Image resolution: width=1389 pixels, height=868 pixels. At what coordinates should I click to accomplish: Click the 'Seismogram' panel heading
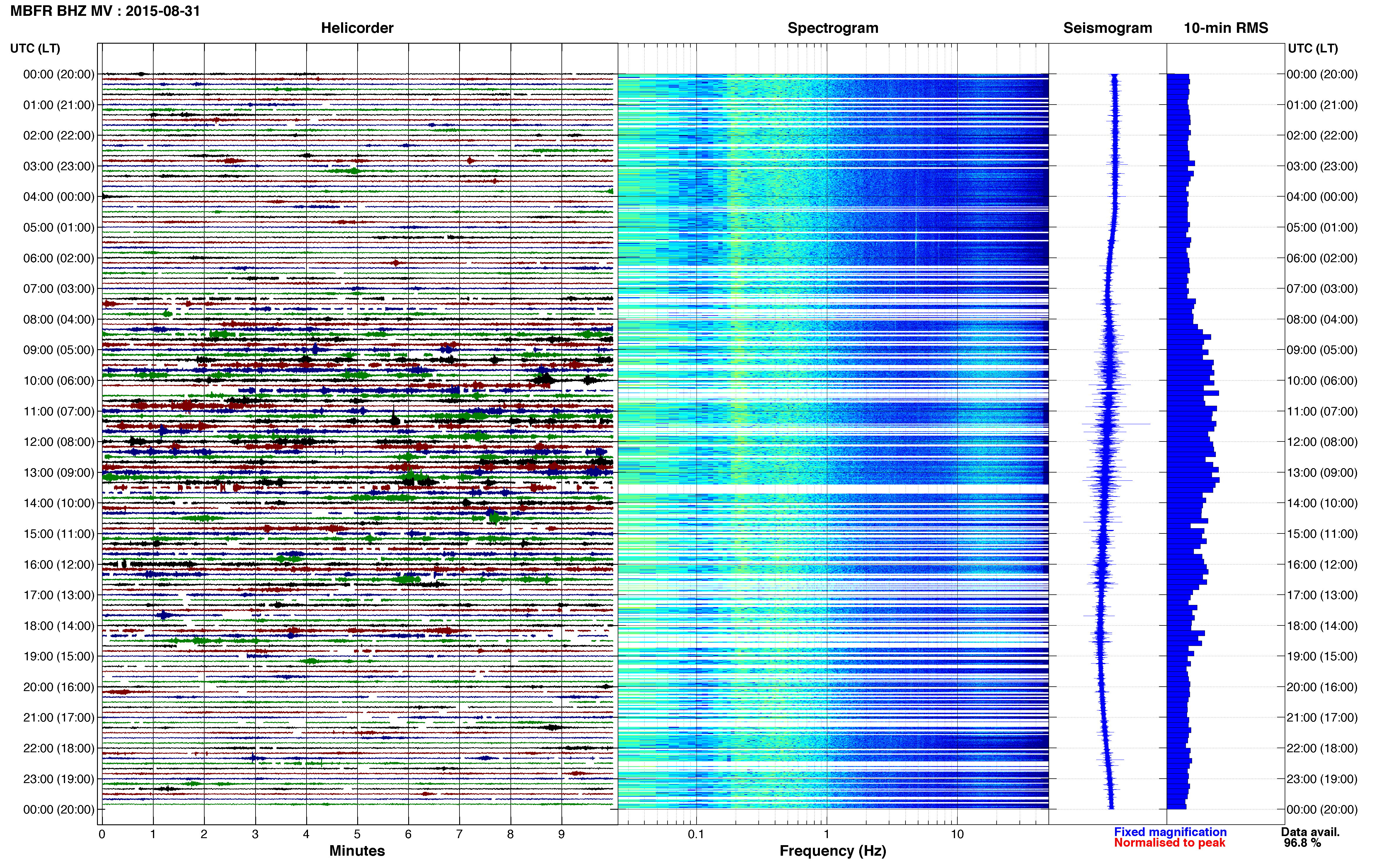(x=1108, y=28)
